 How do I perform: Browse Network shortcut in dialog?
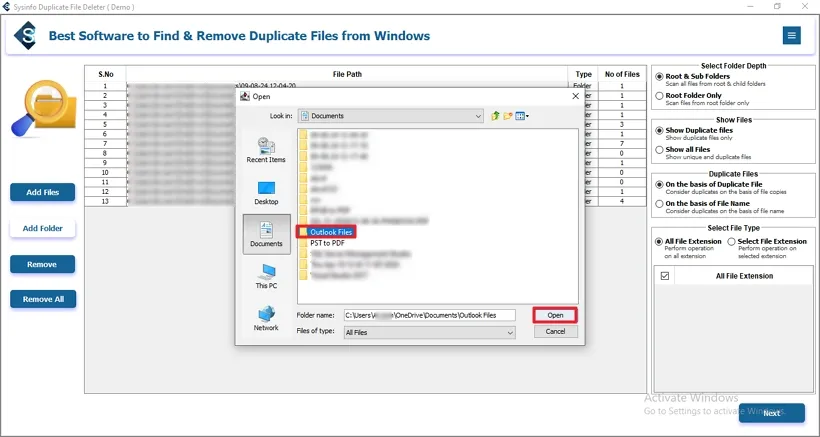pos(266,318)
